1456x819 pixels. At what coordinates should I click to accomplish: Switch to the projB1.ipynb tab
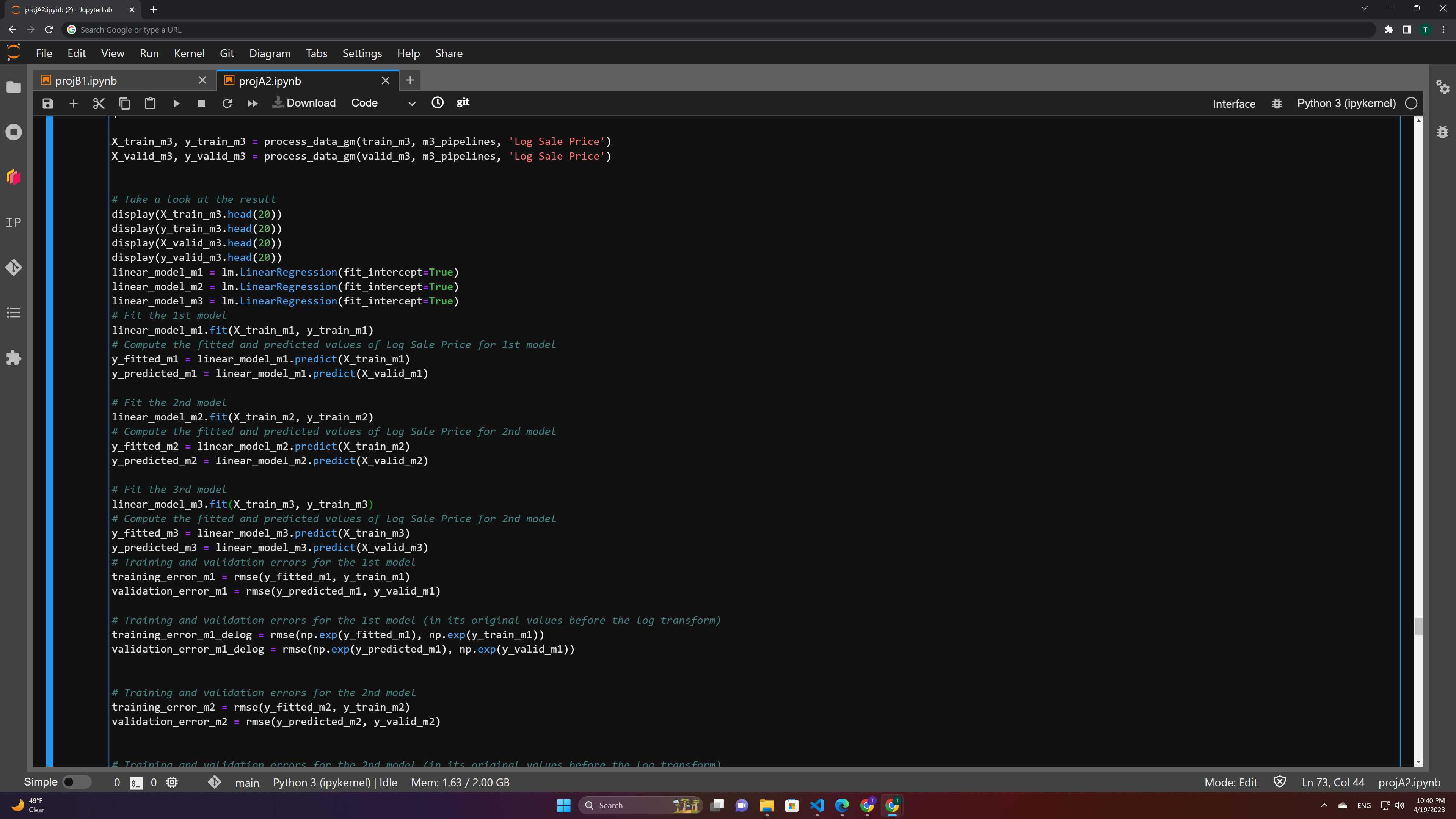pos(86,81)
